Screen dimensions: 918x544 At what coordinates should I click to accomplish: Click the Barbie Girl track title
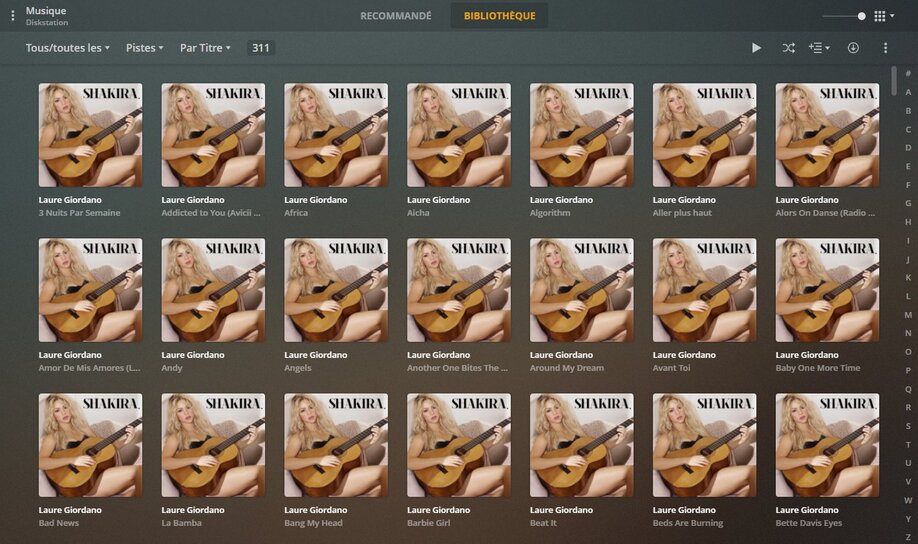[x=429, y=523]
